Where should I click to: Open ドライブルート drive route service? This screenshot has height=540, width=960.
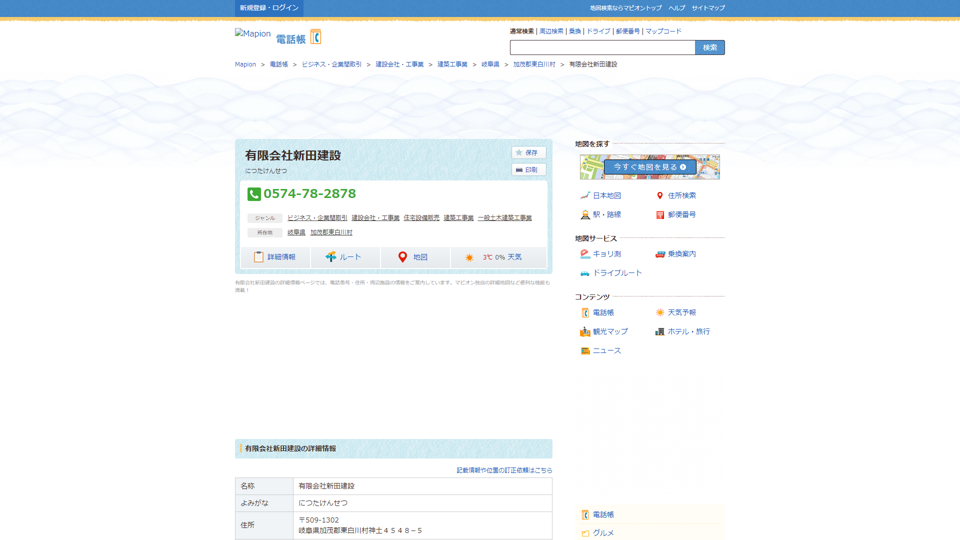610,273
